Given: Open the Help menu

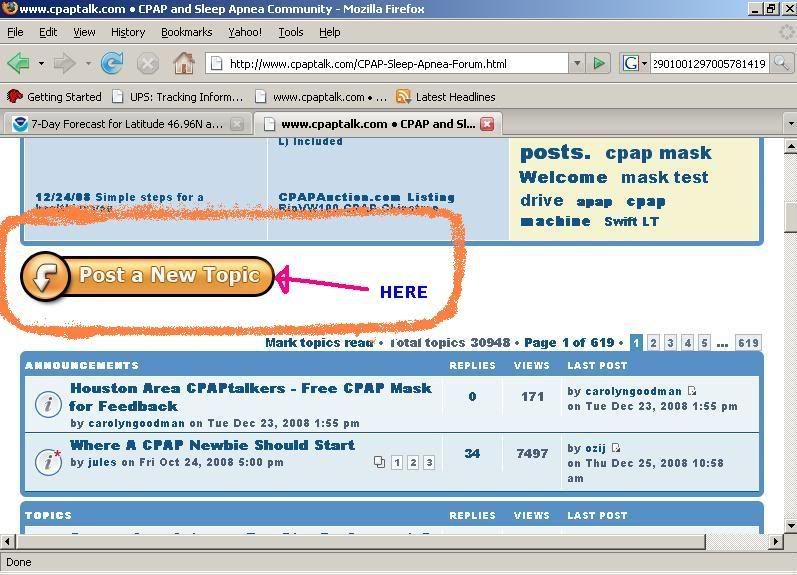Looking at the screenshot, I should [x=329, y=32].
